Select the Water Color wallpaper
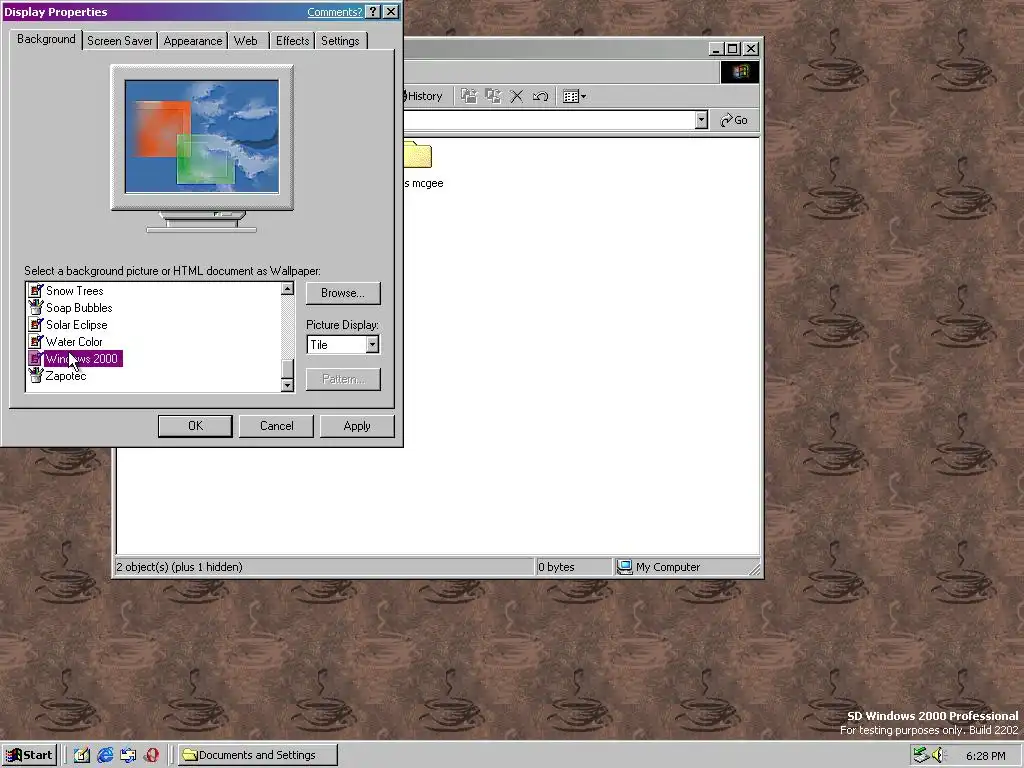 point(74,342)
